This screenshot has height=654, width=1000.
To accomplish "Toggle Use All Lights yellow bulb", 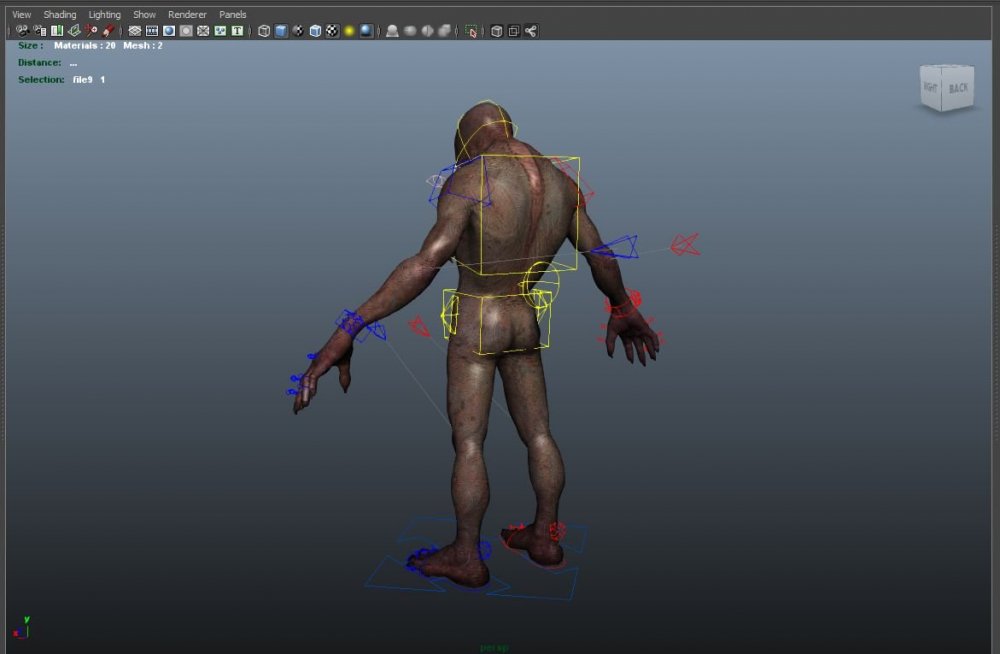I will [349, 31].
